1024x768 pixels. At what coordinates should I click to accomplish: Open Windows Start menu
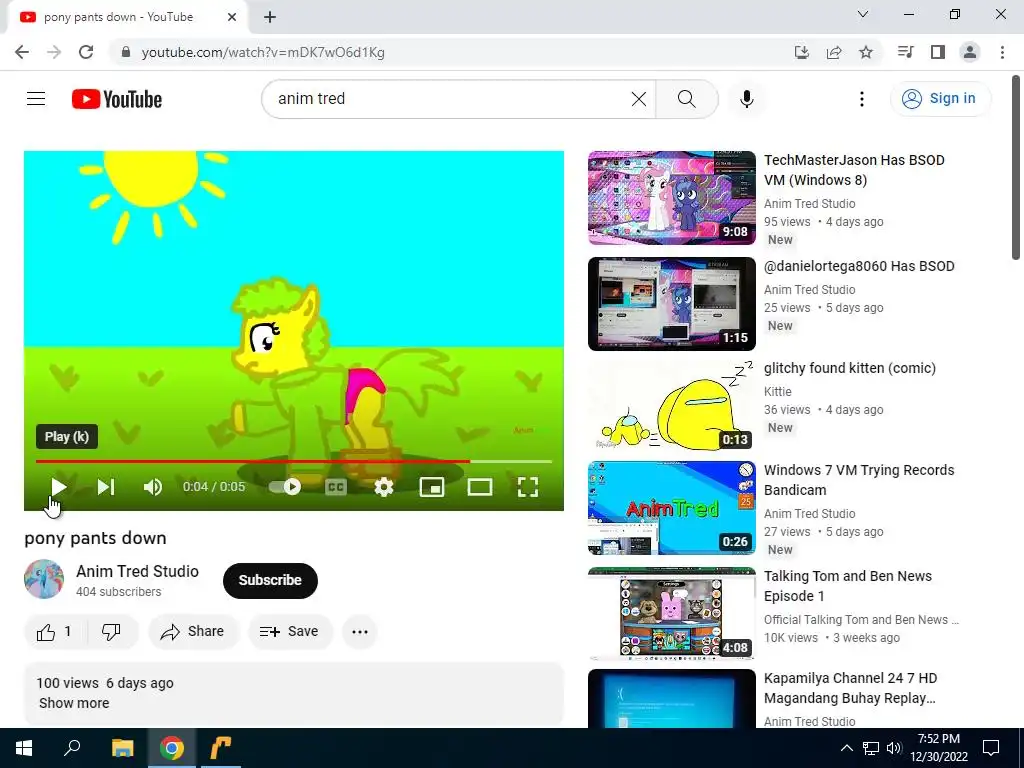tap(24, 748)
